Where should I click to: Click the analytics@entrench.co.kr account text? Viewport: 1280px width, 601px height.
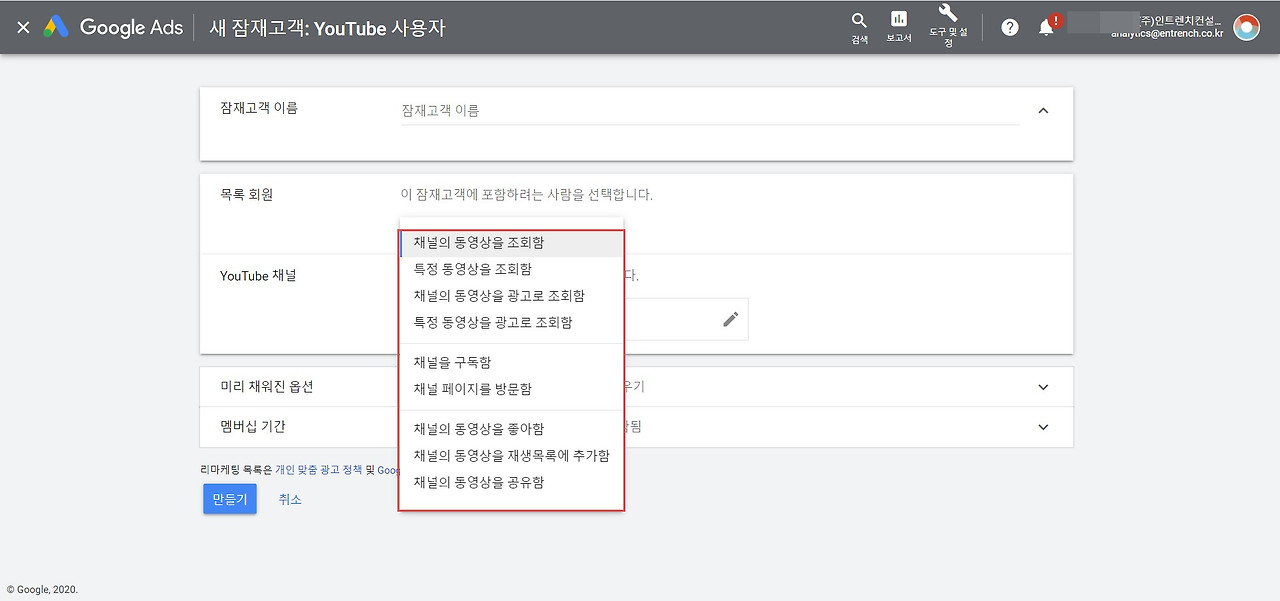1167,33
